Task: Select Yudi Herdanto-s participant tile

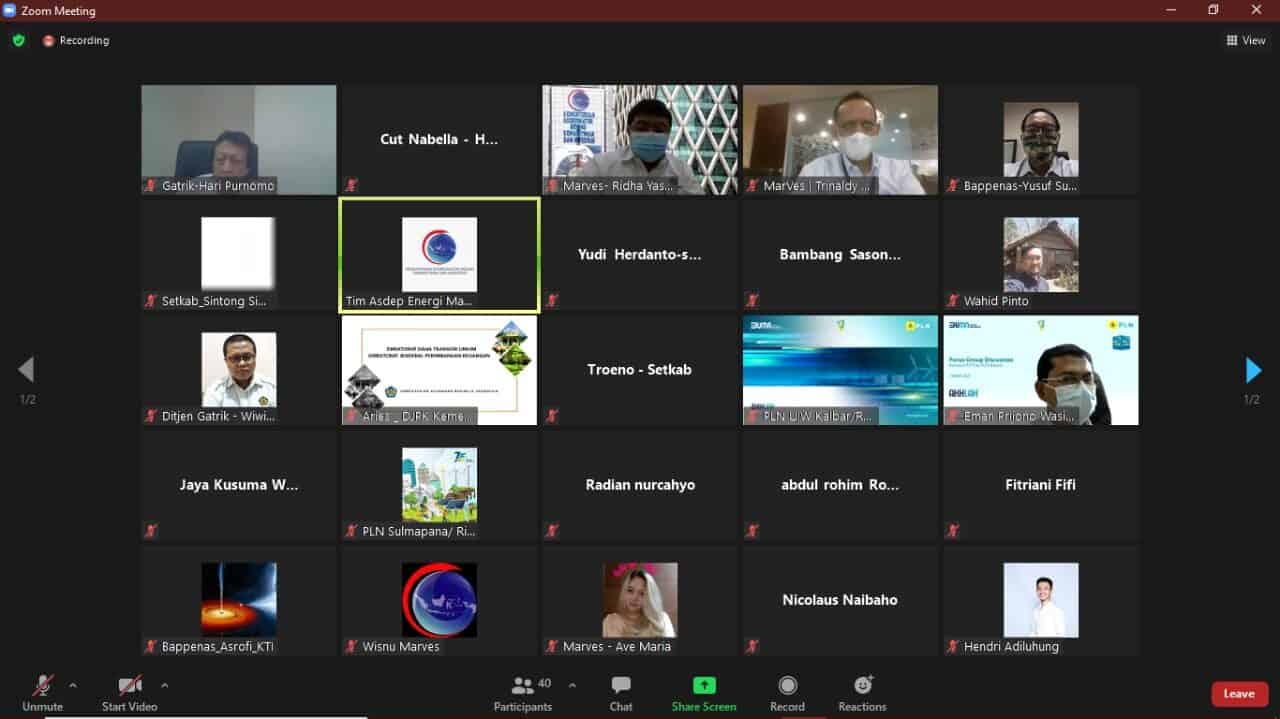Action: point(640,255)
